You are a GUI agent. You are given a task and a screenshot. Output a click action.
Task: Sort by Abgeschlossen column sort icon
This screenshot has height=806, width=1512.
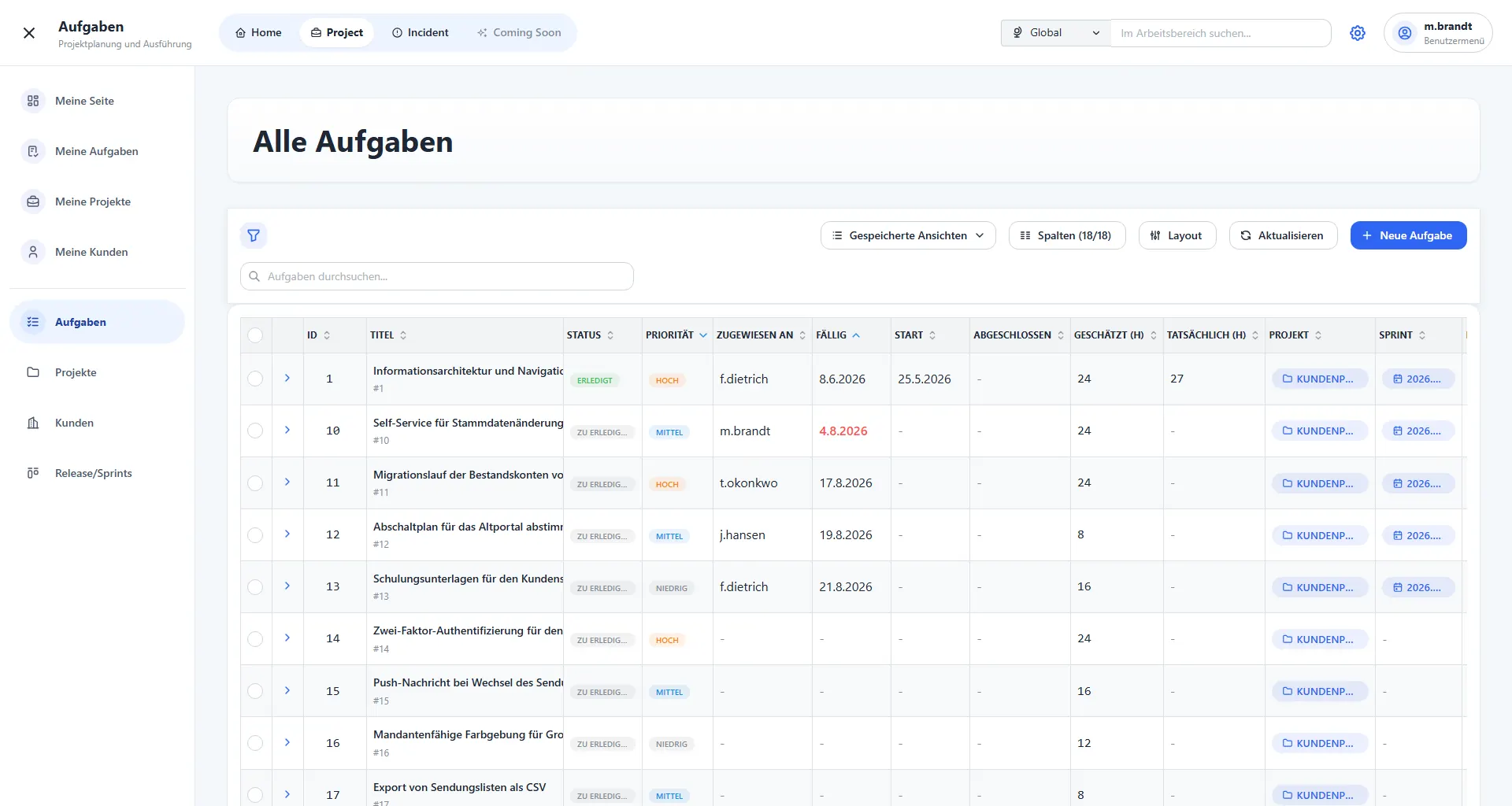[1061, 335]
